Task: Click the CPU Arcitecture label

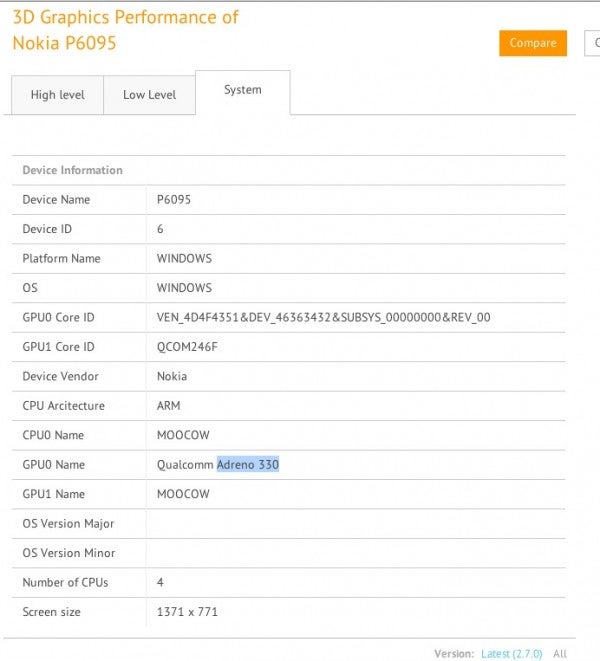Action: click(x=63, y=406)
